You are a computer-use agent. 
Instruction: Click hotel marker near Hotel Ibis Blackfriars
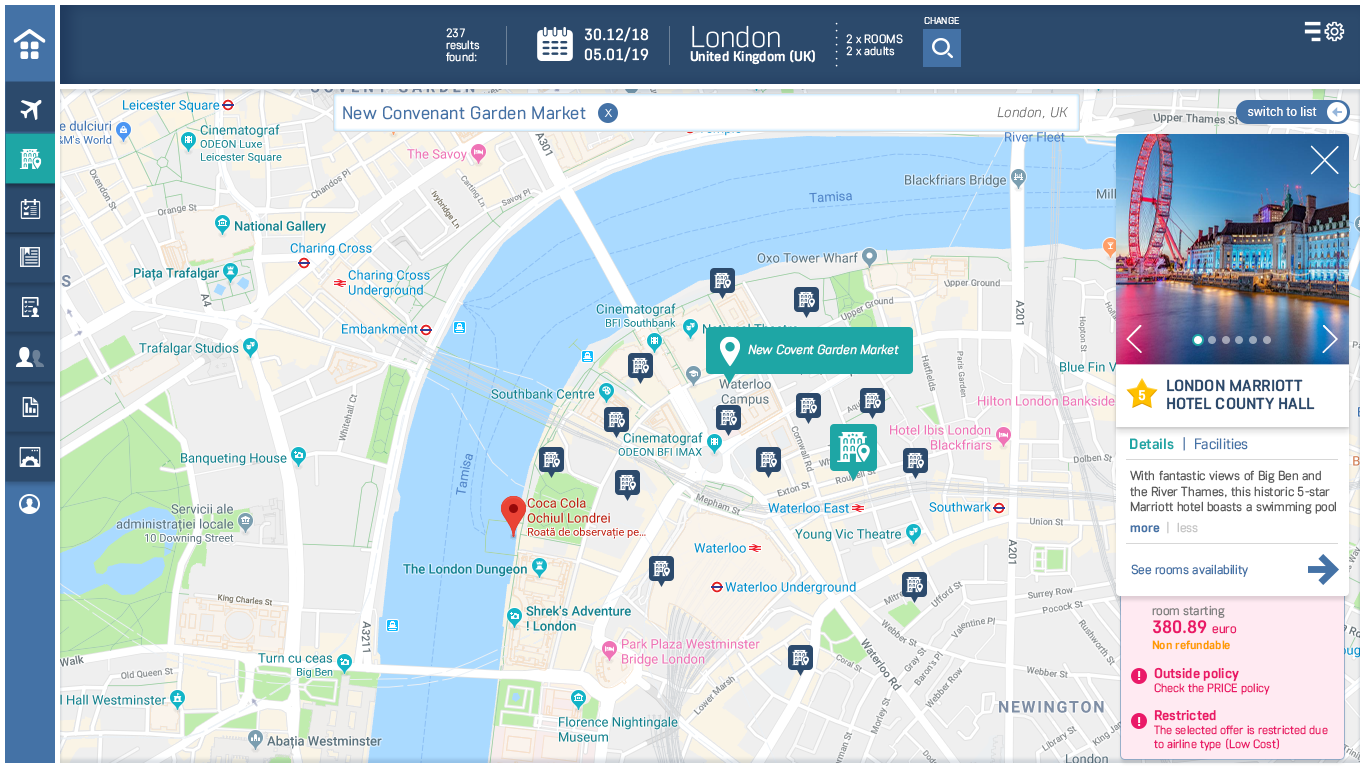click(915, 460)
